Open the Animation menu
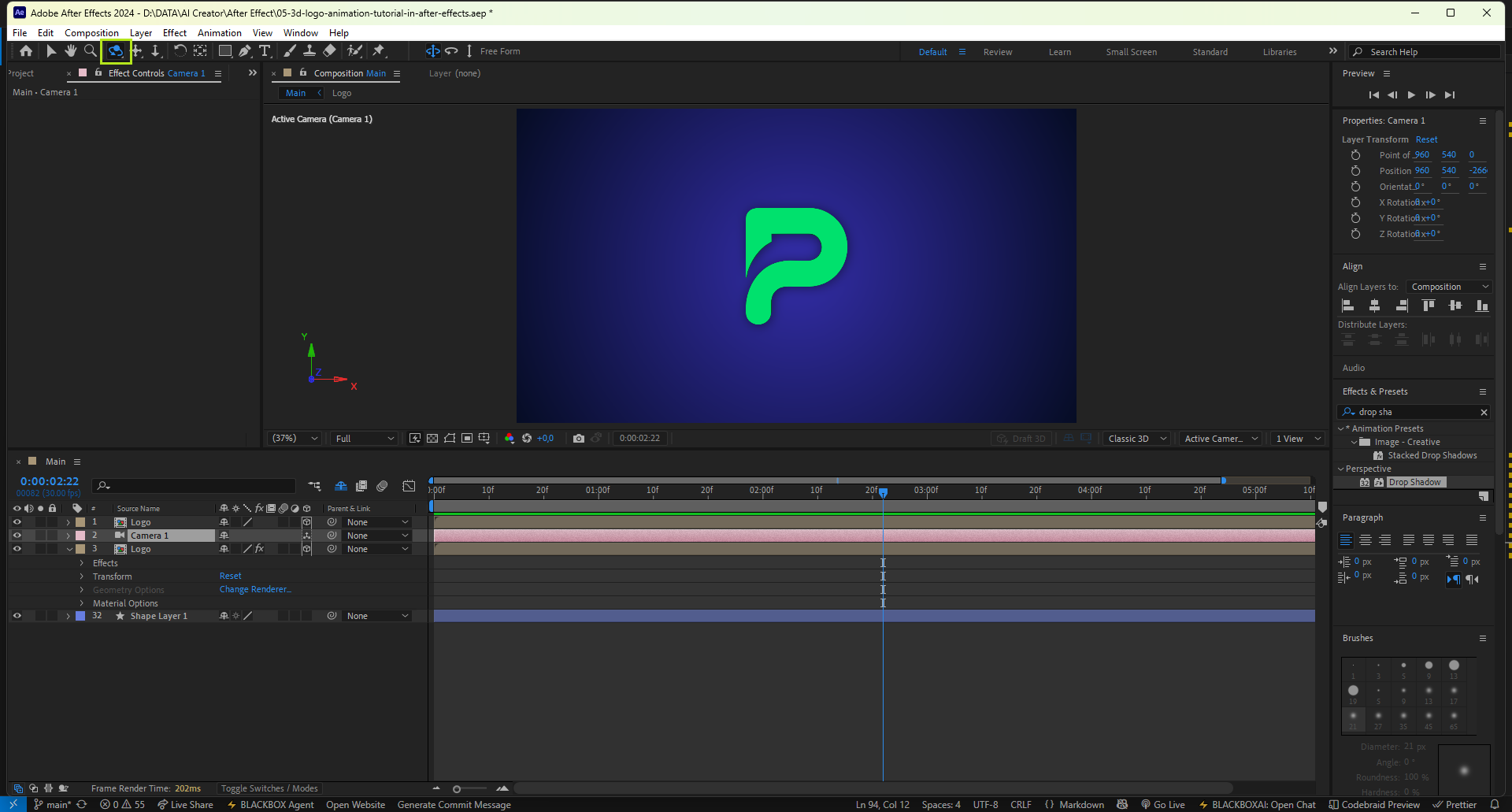The image size is (1512, 812). point(219,33)
